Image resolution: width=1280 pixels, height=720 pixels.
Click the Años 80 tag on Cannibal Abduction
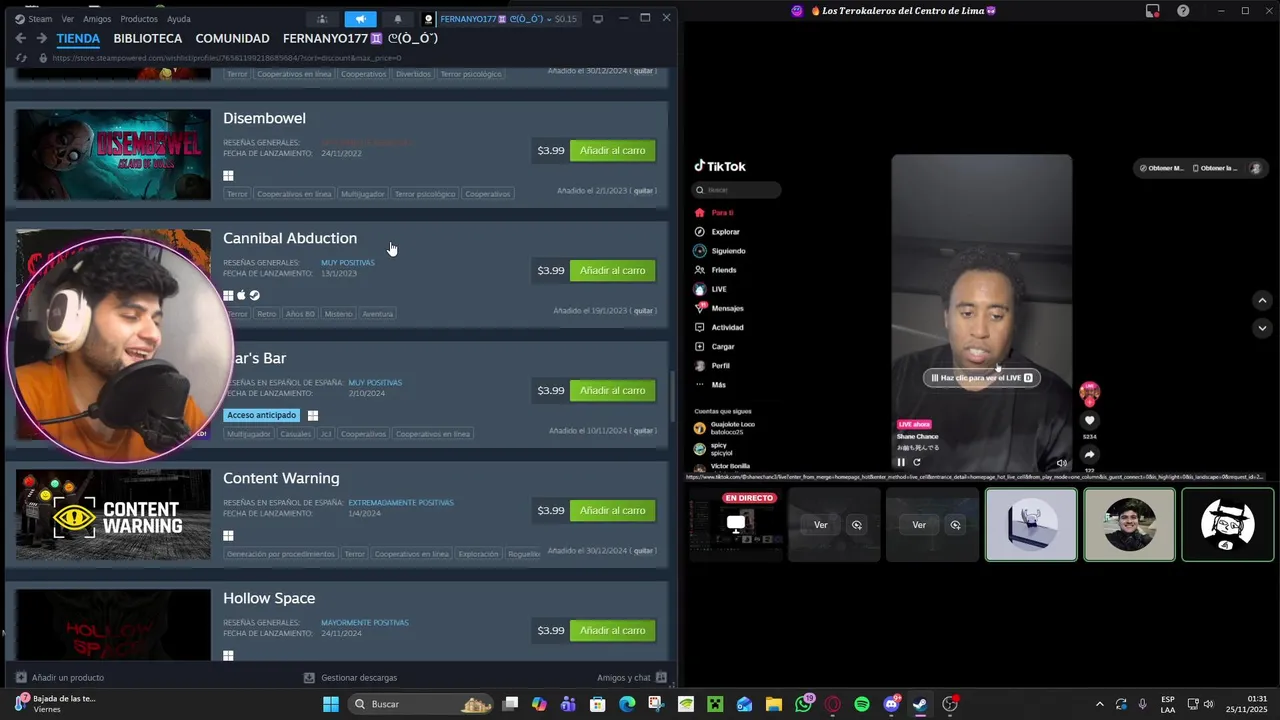point(300,314)
